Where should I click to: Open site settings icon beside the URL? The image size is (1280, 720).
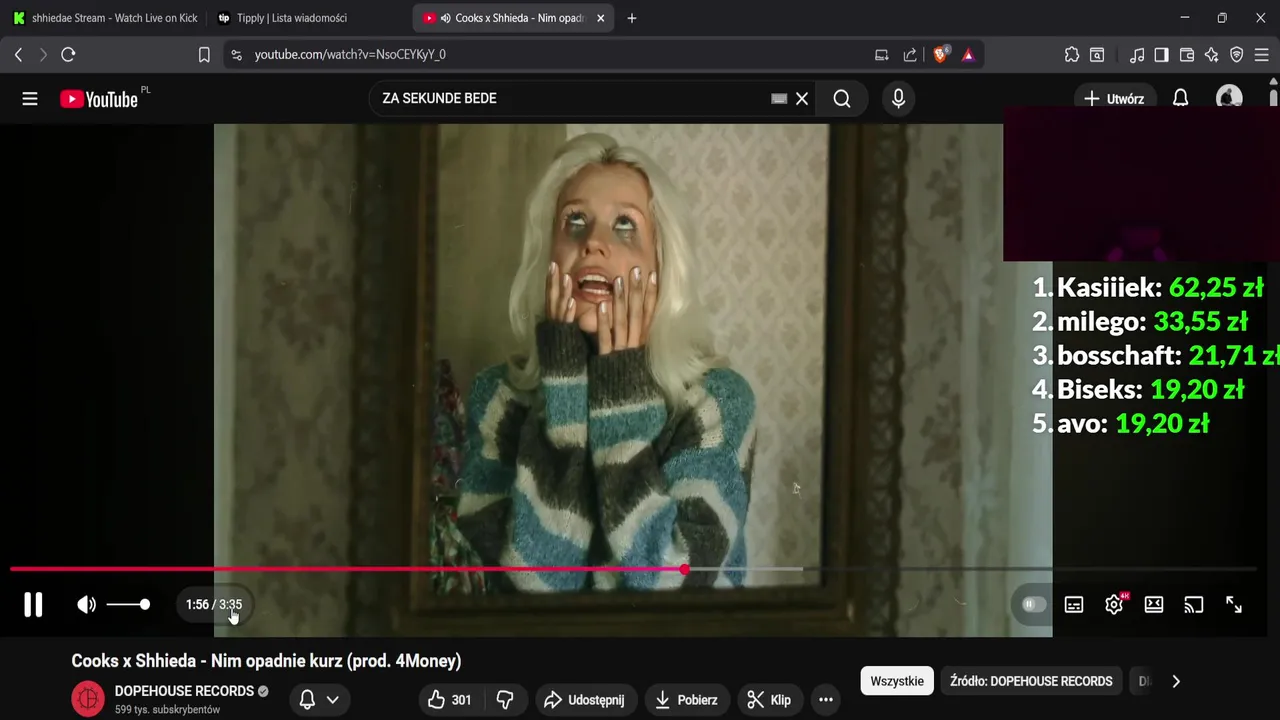click(236, 55)
